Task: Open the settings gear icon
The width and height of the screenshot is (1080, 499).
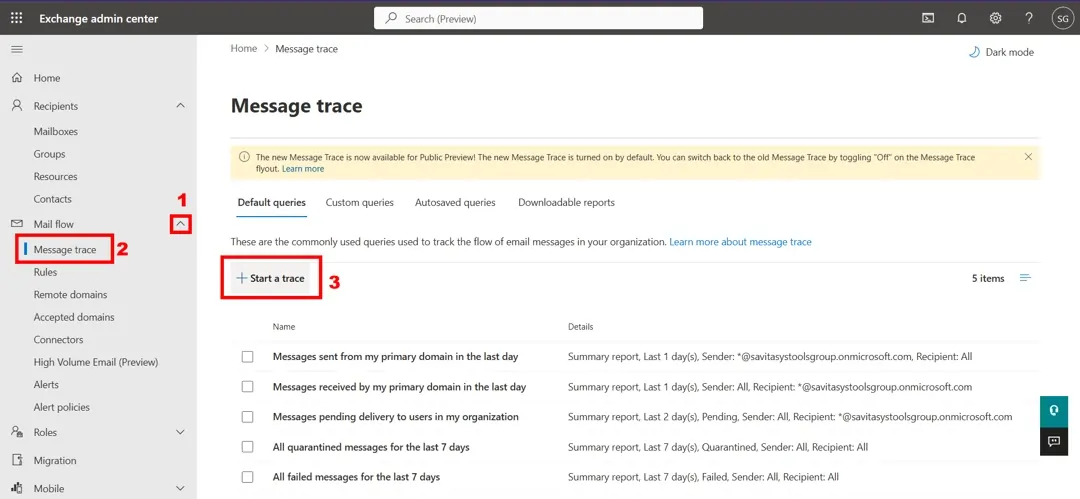Action: (995, 19)
